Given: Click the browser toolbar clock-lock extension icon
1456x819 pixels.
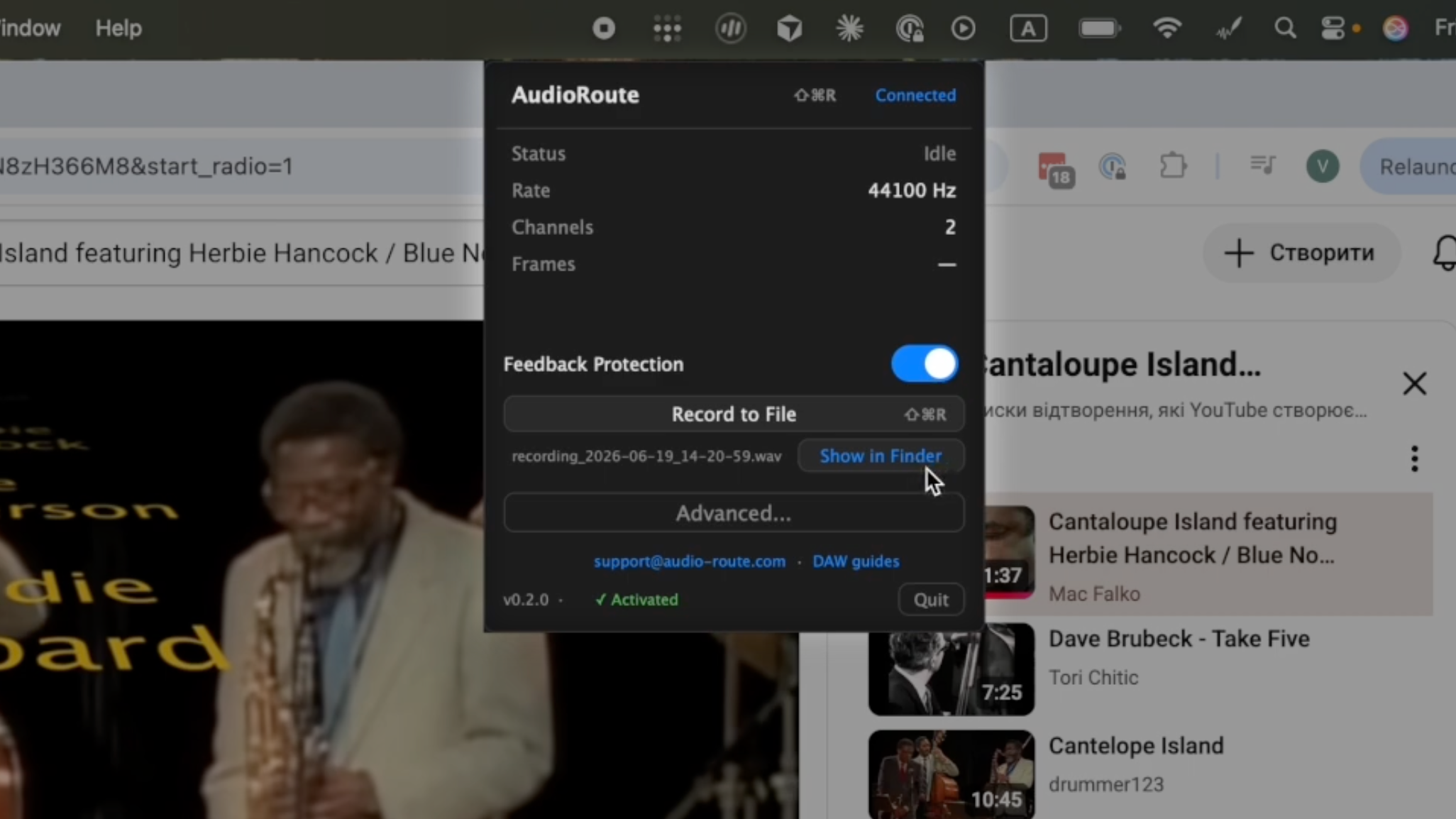Looking at the screenshot, I should [x=1113, y=167].
